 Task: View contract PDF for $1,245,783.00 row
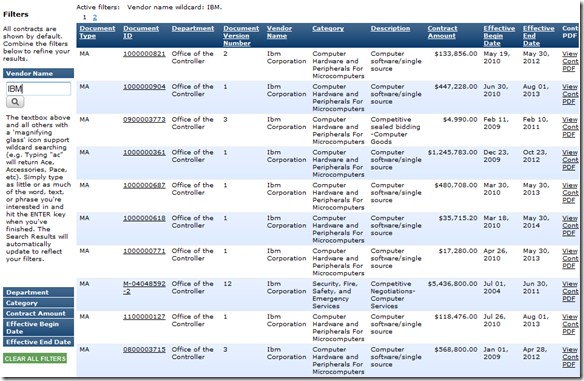(570, 160)
